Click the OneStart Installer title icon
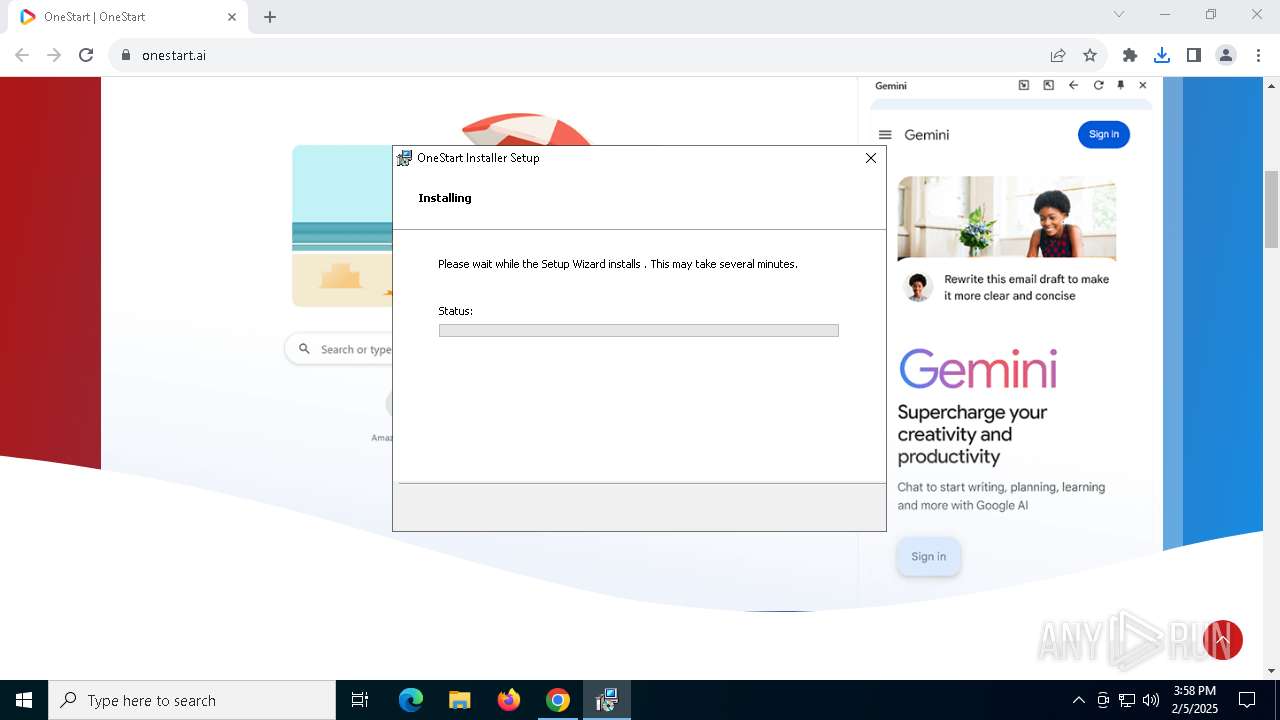The image size is (1280, 720). [404, 158]
